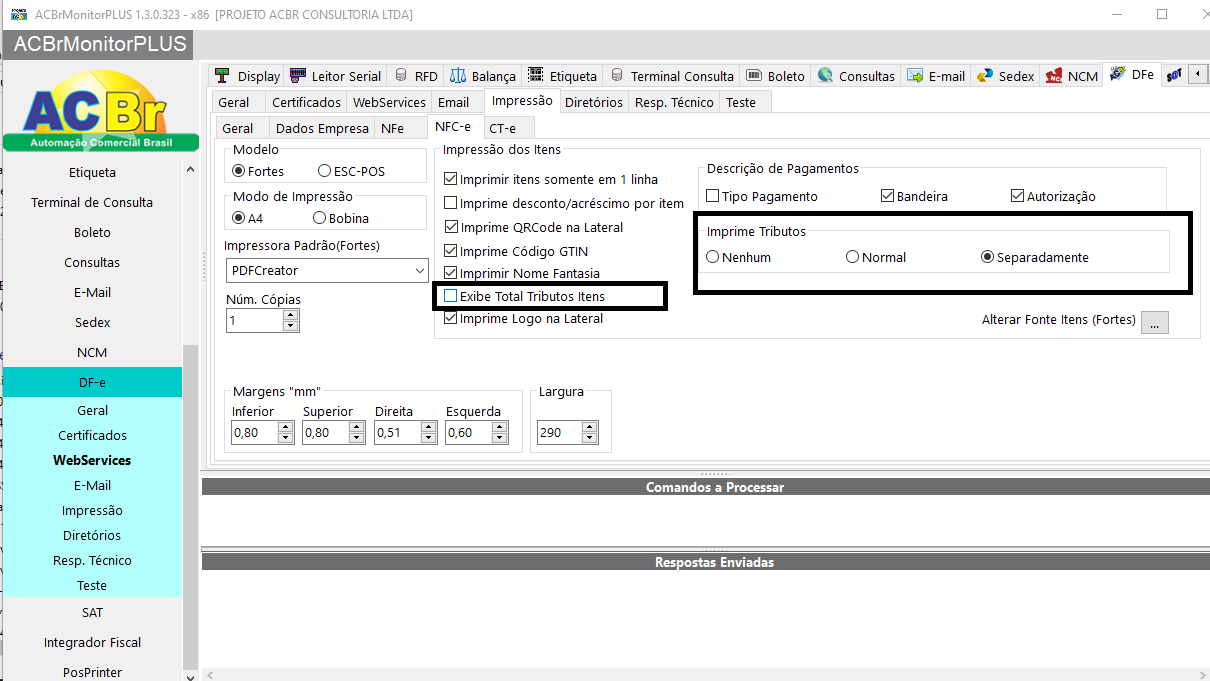
Task: Decrease Direita margin value
Action: coord(429,438)
